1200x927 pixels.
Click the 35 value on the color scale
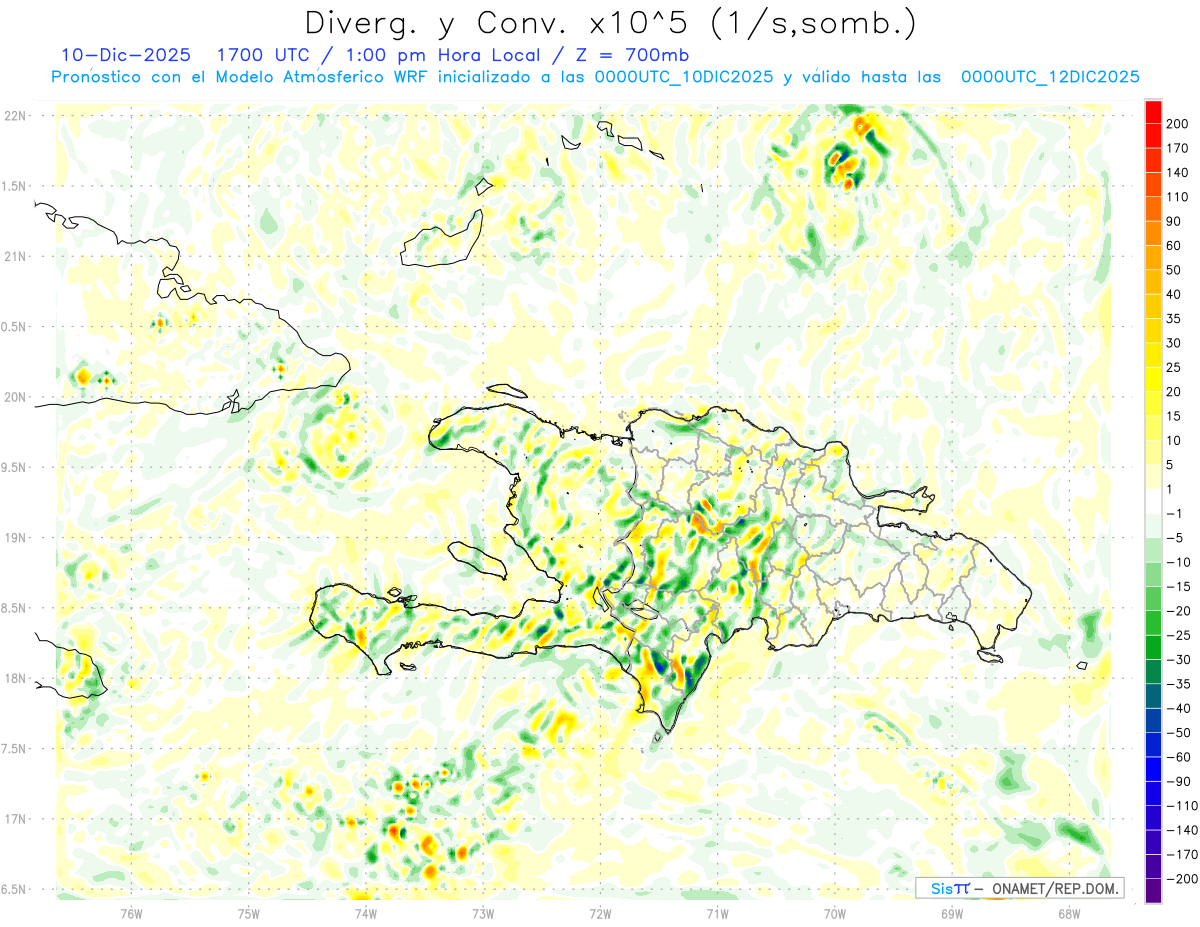(1175, 319)
